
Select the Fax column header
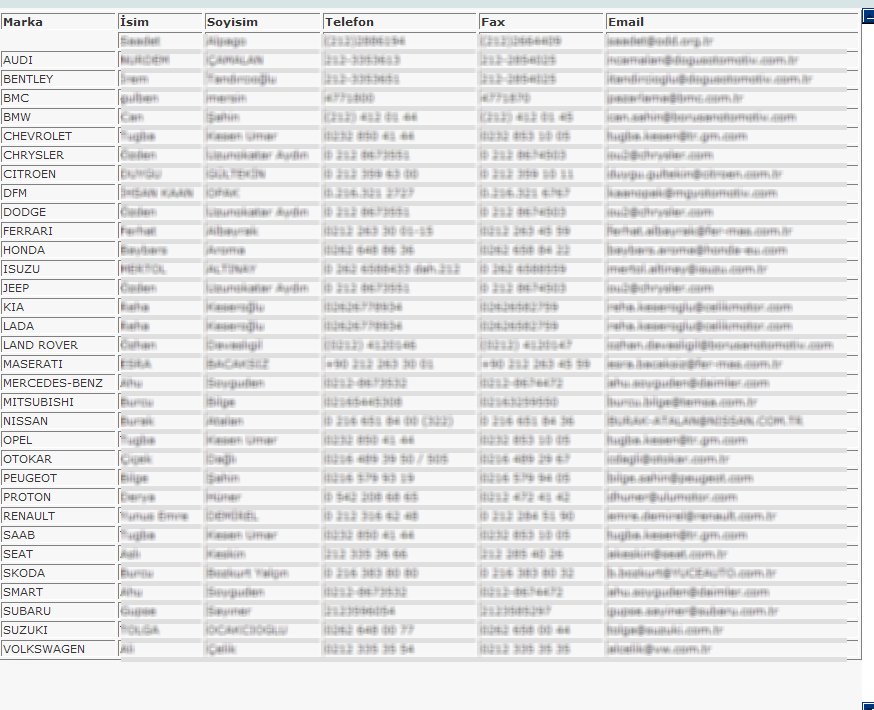(x=541, y=22)
